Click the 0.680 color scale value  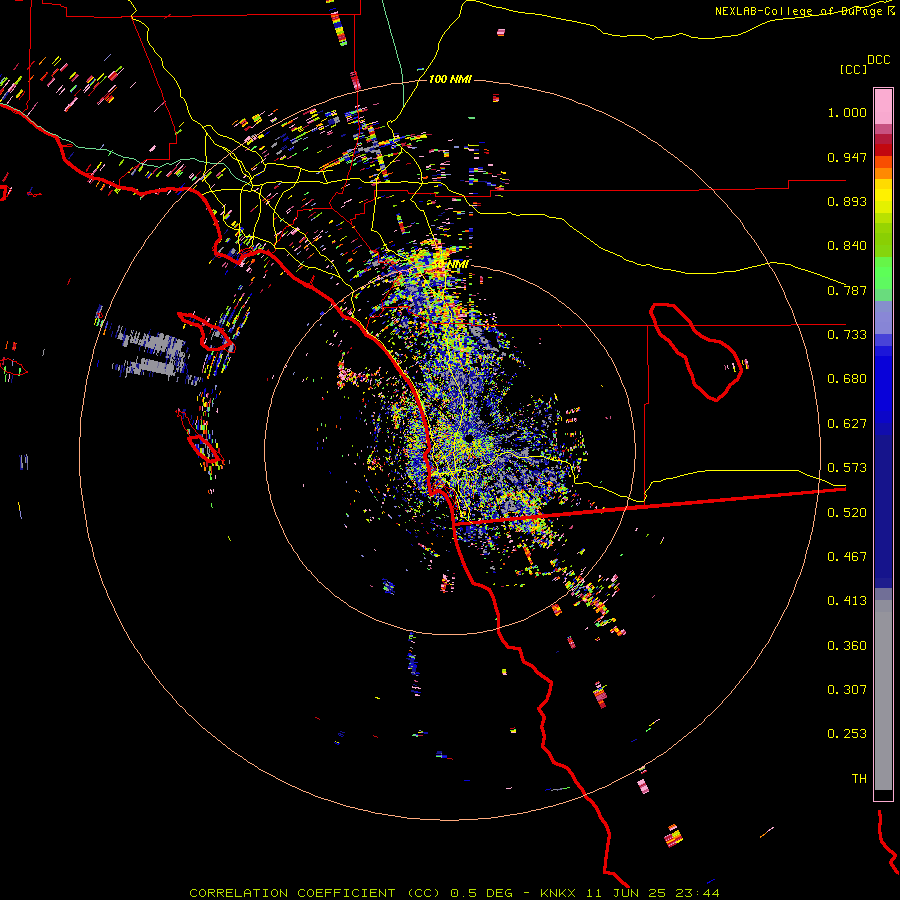(847, 379)
